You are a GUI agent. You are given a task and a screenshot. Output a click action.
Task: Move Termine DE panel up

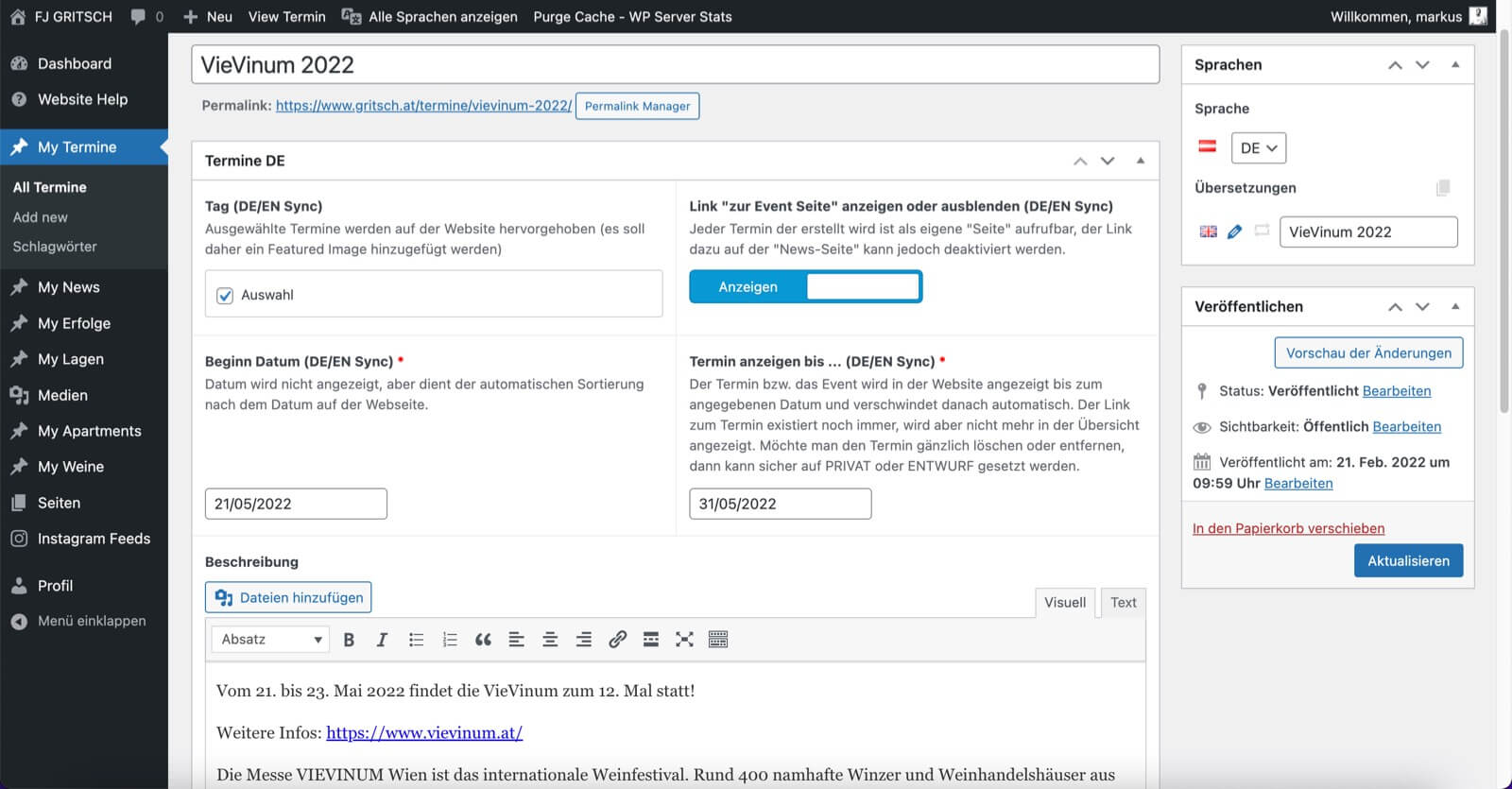[x=1080, y=161]
